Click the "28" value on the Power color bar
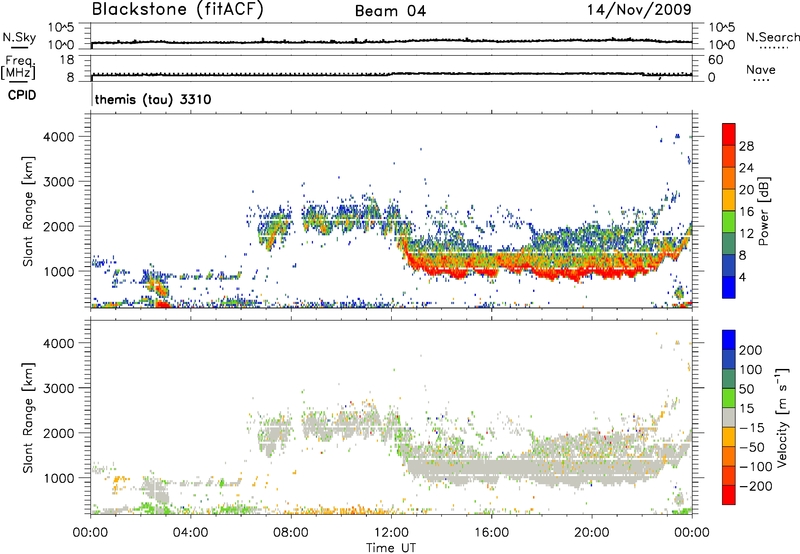Image resolution: width=800 pixels, height=554 pixels. coord(746,146)
